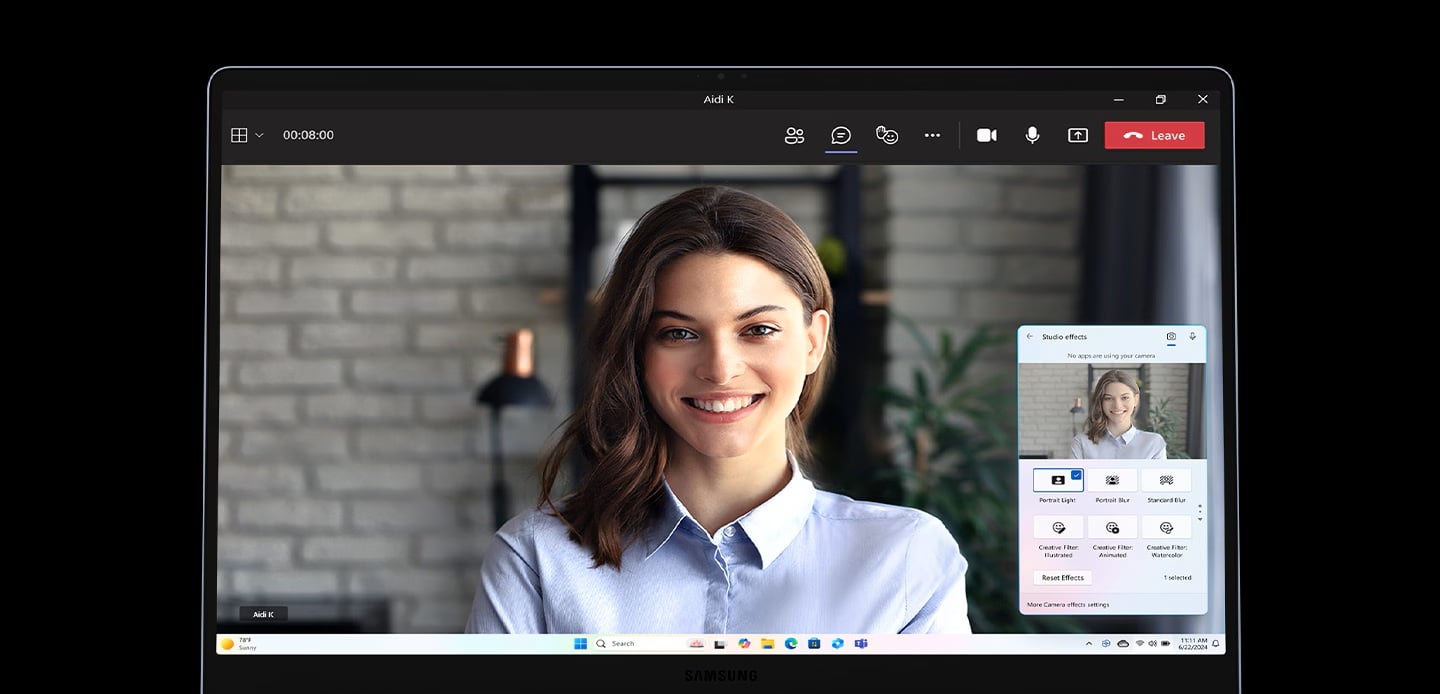Image resolution: width=1440 pixels, height=694 pixels.
Task: Open the meeting chat icon
Action: tap(841, 136)
